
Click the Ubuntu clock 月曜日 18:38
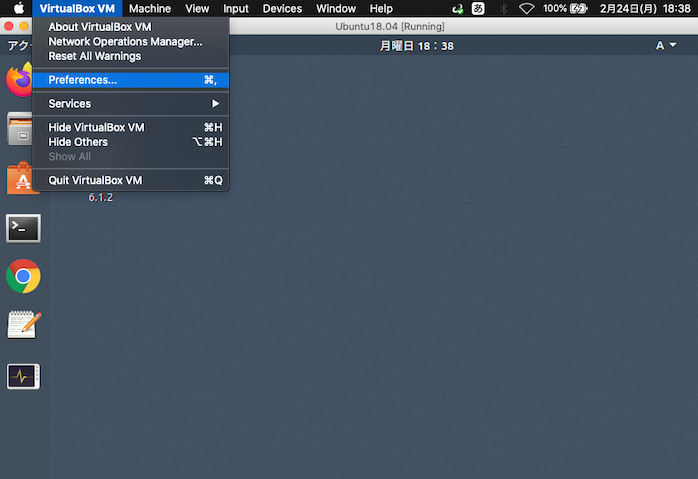pyautogui.click(x=417, y=46)
